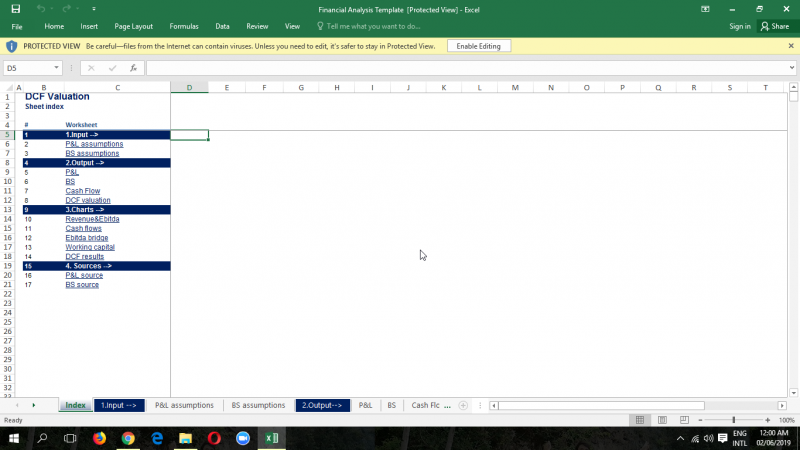Open the Ribbon Display Options icon
This screenshot has height=450, width=800.
click(705, 8)
